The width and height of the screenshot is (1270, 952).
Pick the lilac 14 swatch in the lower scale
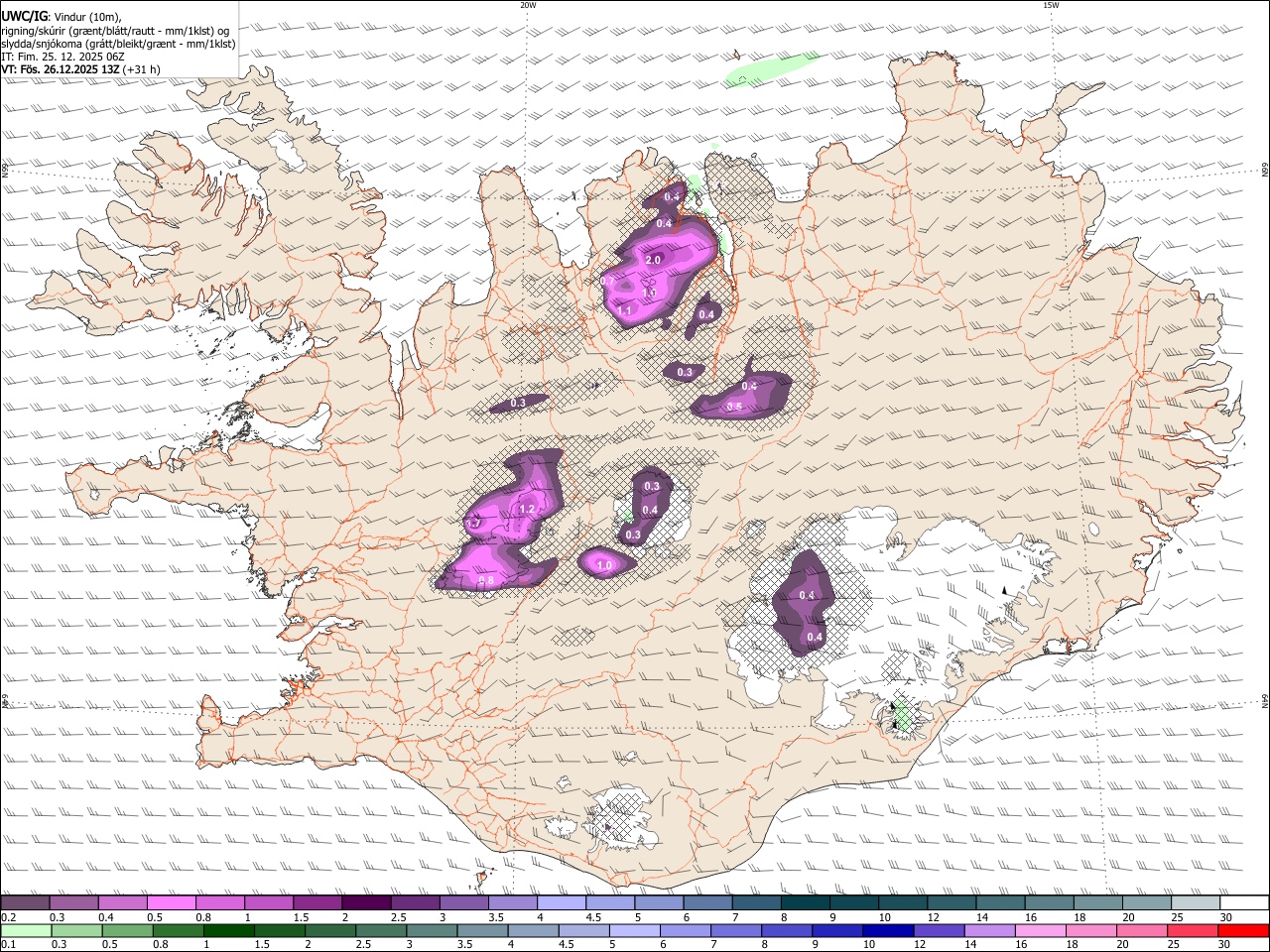click(989, 930)
